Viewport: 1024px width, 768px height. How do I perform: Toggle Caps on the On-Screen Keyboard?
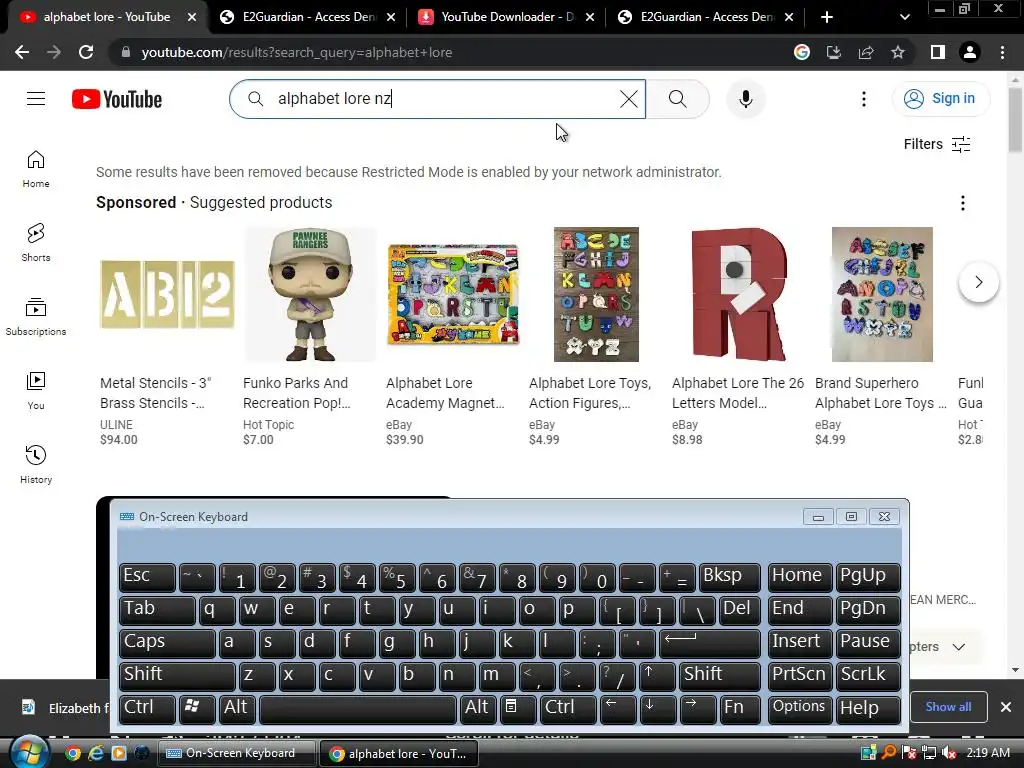(x=167, y=643)
